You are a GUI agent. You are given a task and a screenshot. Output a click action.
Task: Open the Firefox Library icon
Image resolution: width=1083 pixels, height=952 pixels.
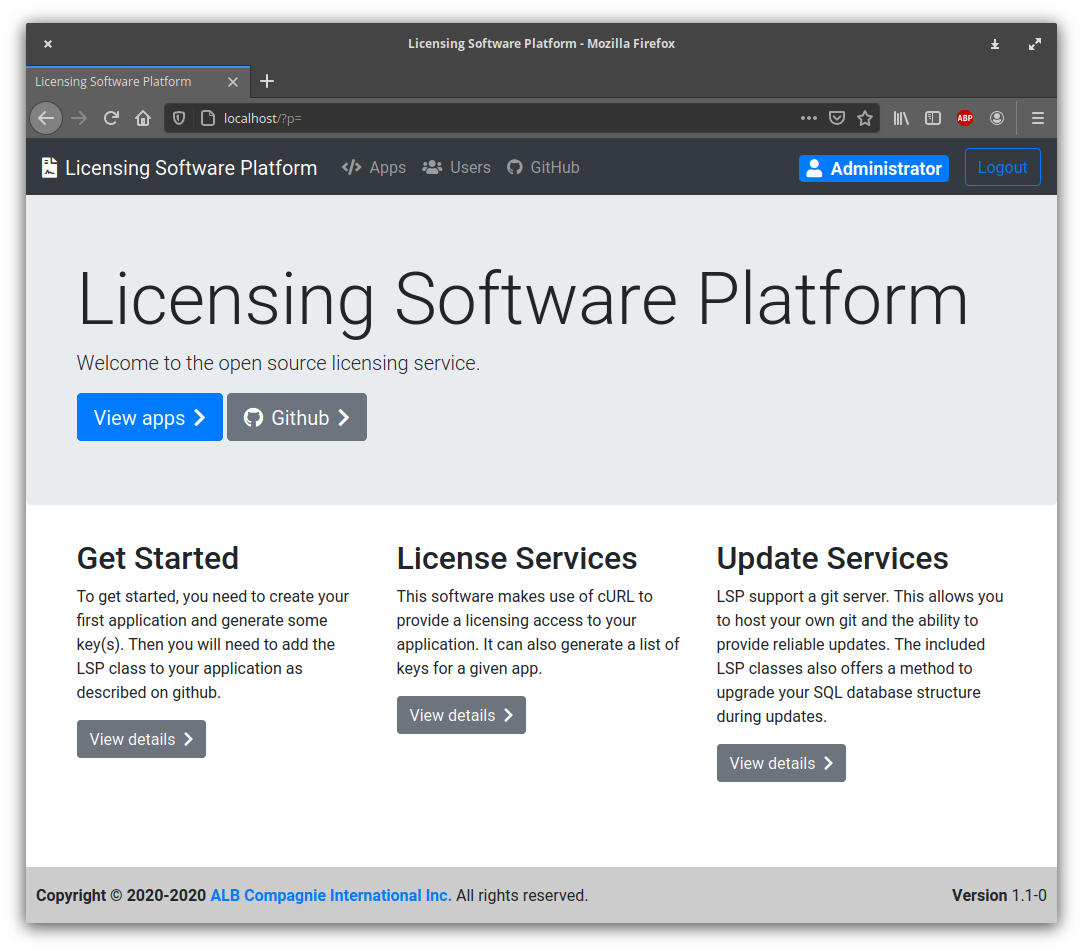tap(900, 117)
